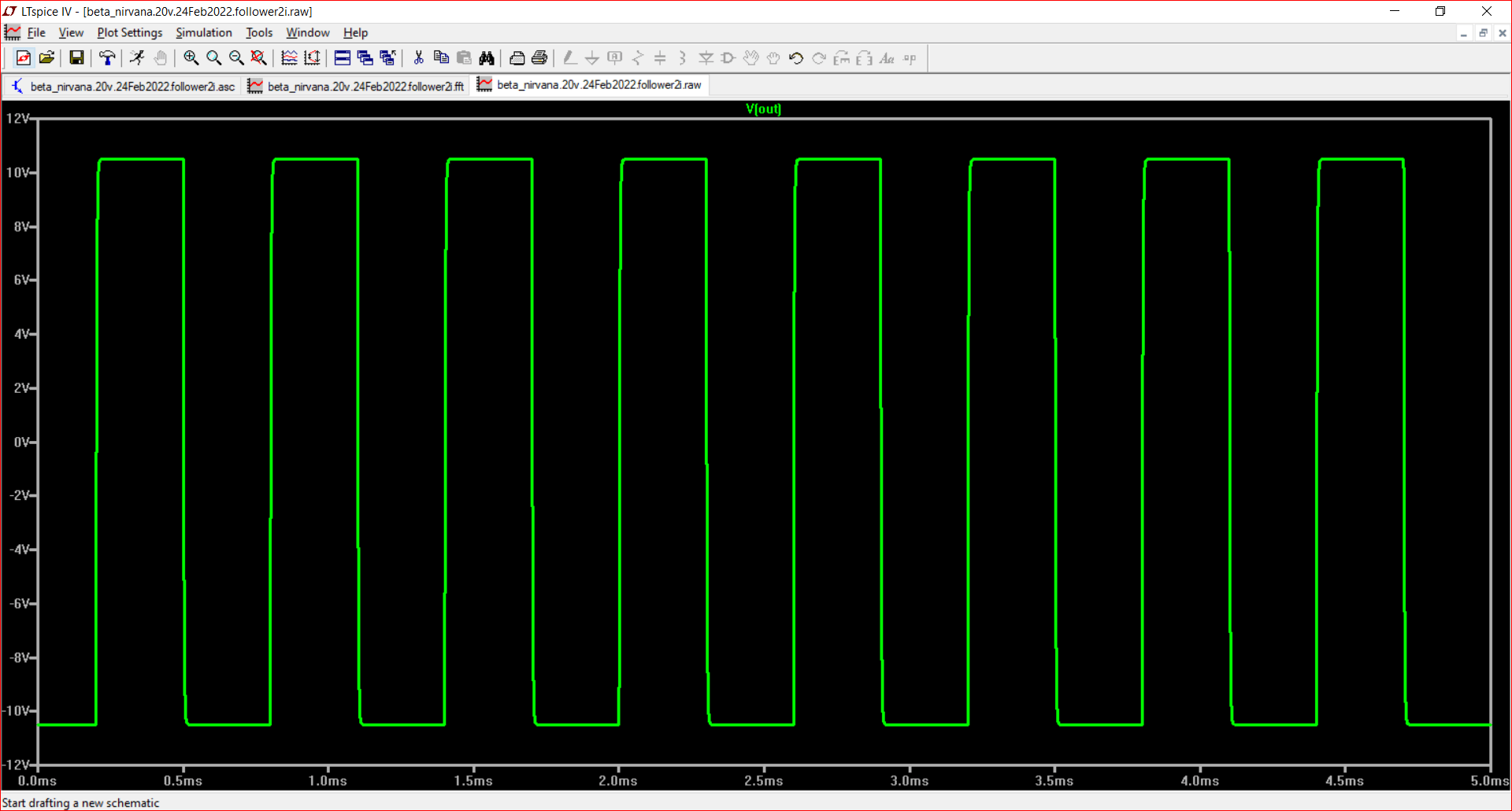Click the Paste clipboard icon
This screenshot has width=1512, height=811.
pos(464,58)
